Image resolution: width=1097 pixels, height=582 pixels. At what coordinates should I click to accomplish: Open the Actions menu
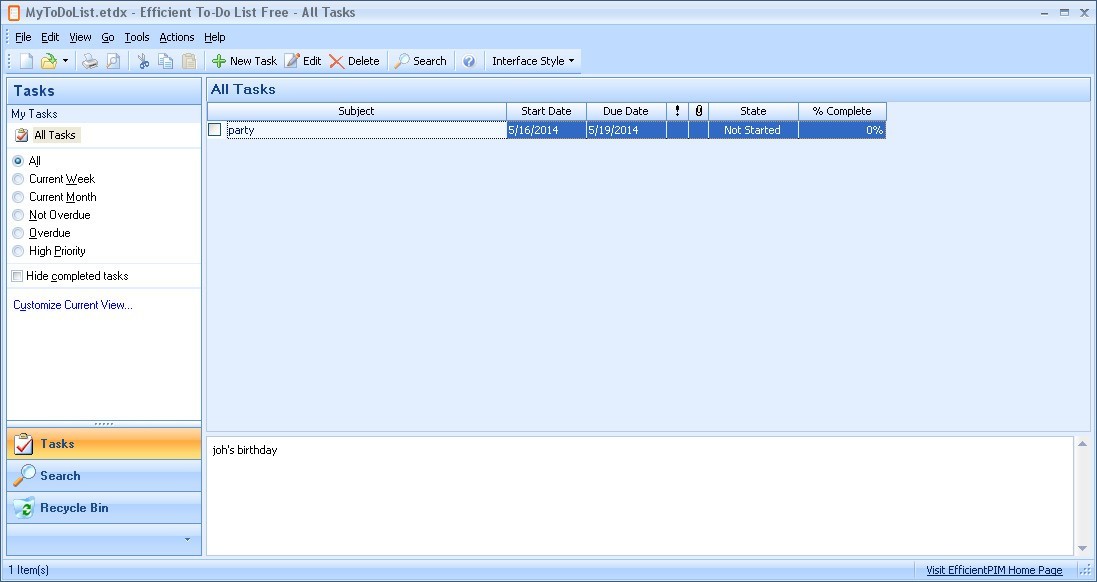pyautogui.click(x=176, y=37)
